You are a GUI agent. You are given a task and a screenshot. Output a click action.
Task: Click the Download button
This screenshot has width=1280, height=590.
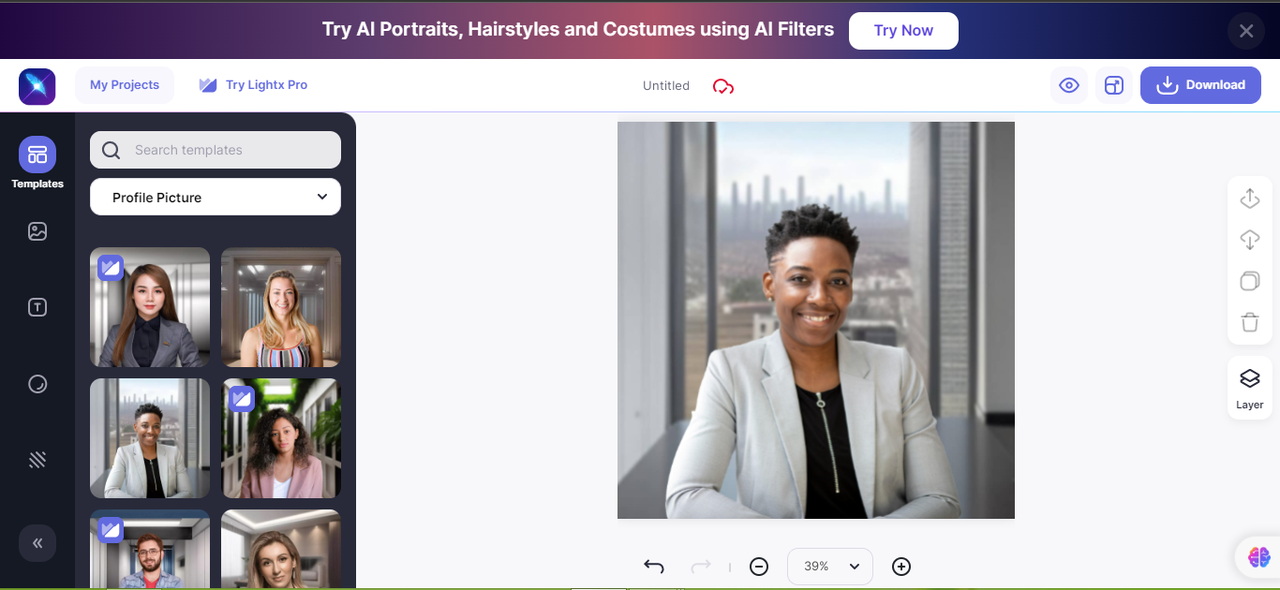point(1200,85)
